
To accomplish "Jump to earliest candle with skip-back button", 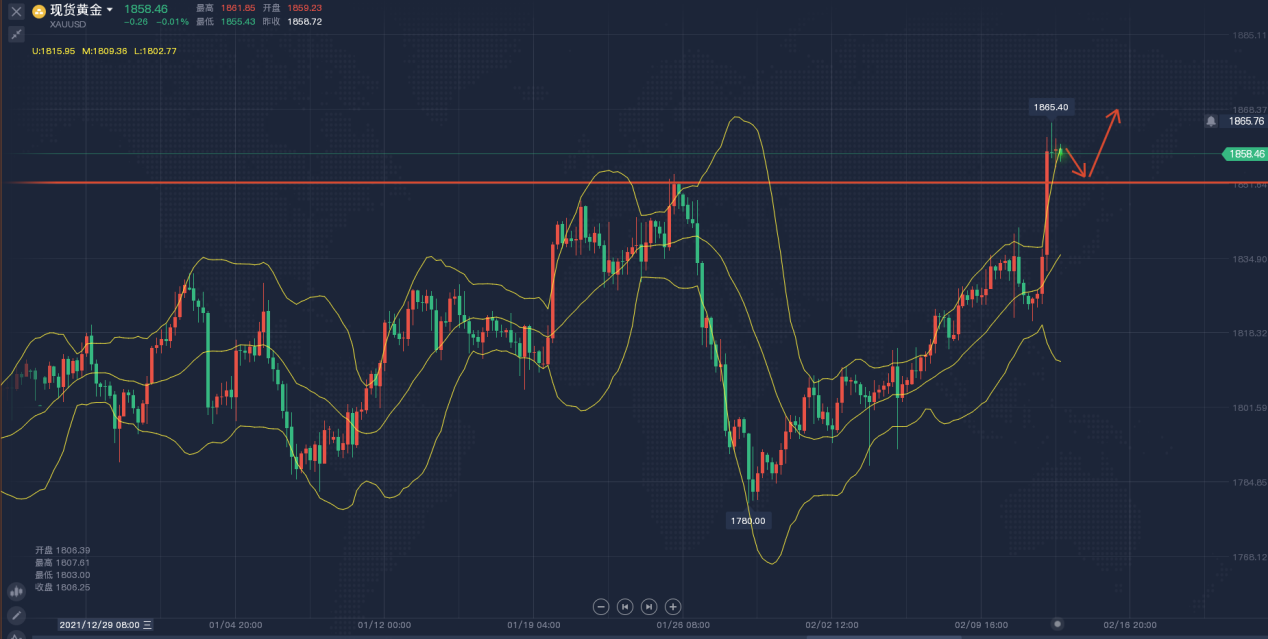I will tap(625, 606).
